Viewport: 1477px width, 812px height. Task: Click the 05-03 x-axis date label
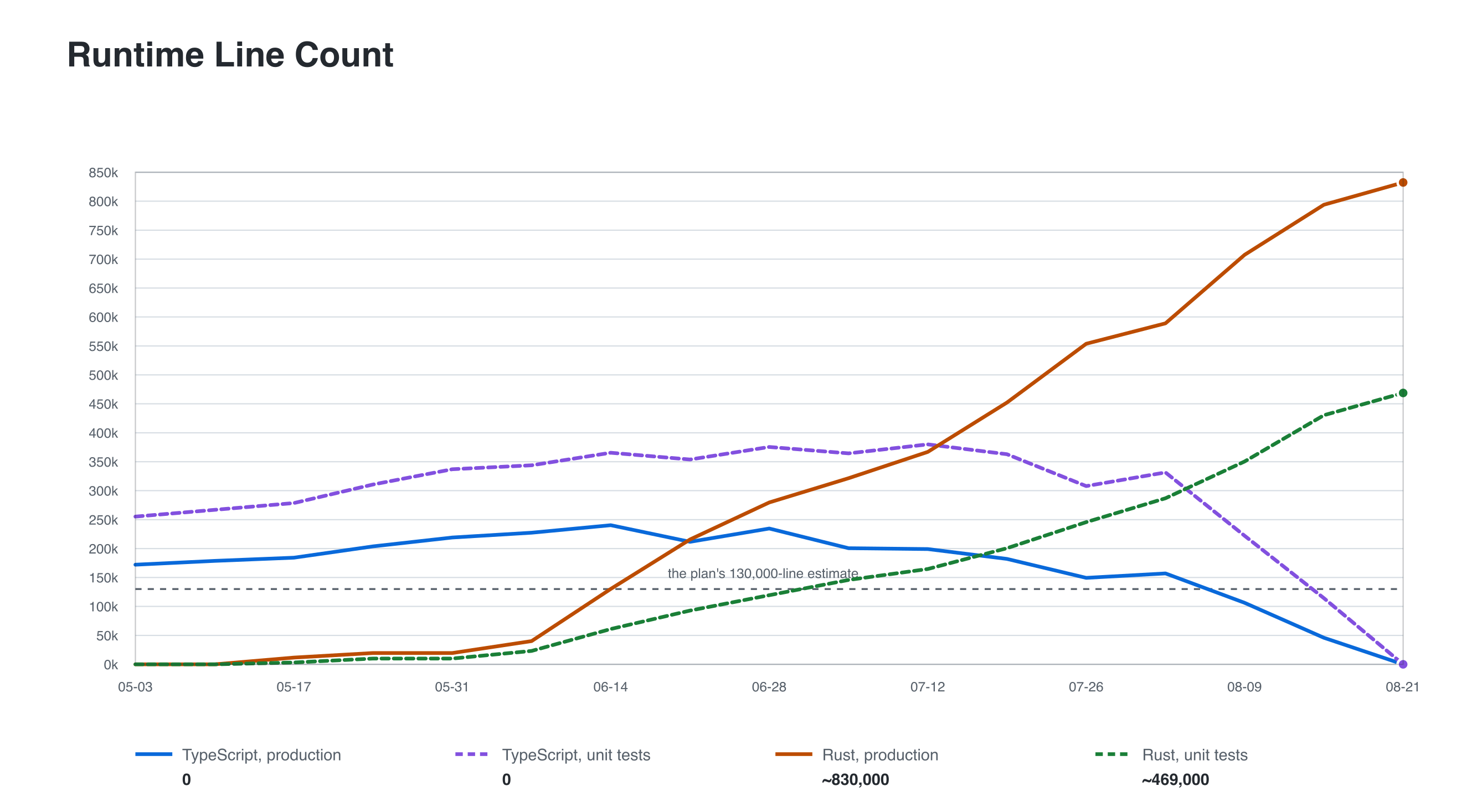(x=135, y=686)
